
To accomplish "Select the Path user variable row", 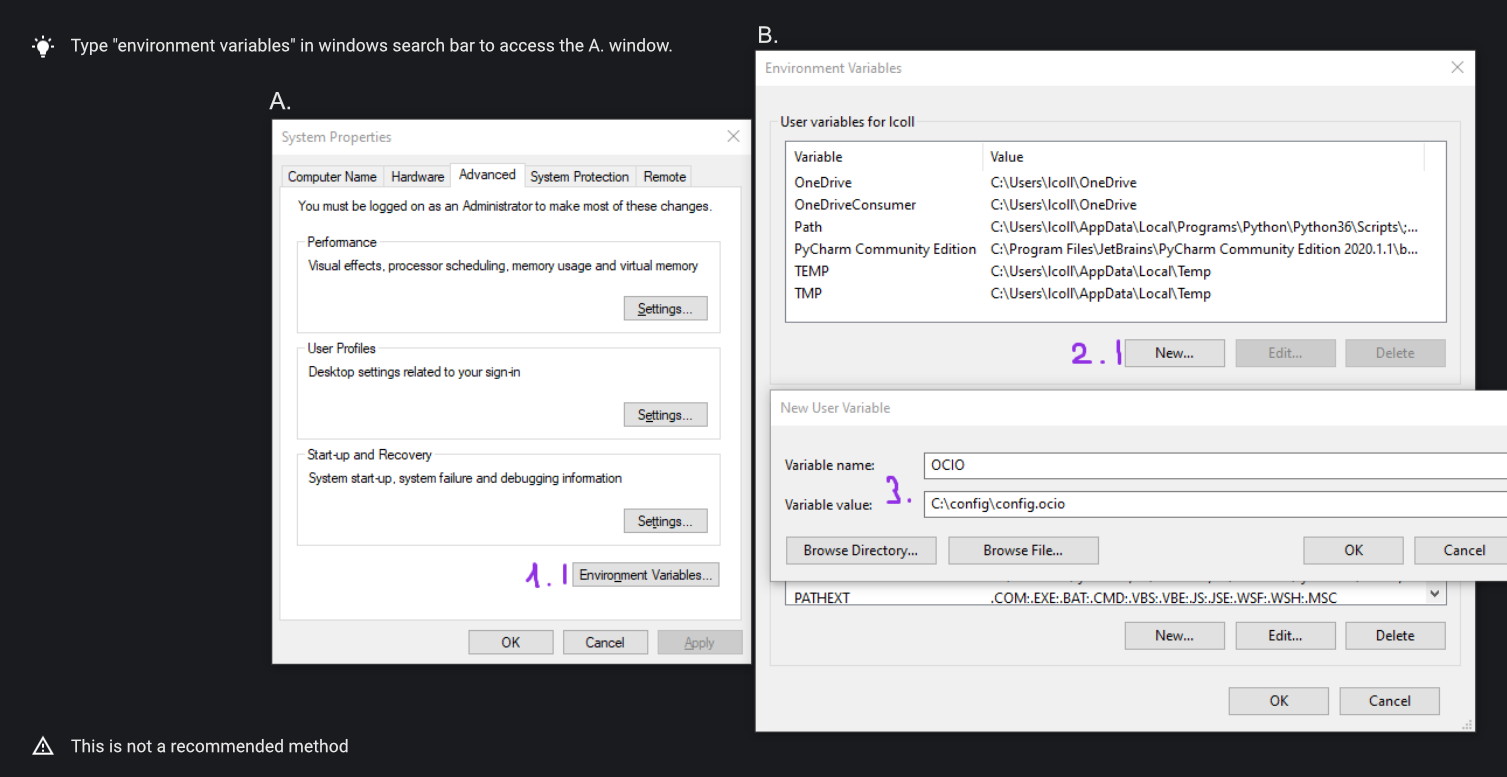I will [x=1115, y=227].
